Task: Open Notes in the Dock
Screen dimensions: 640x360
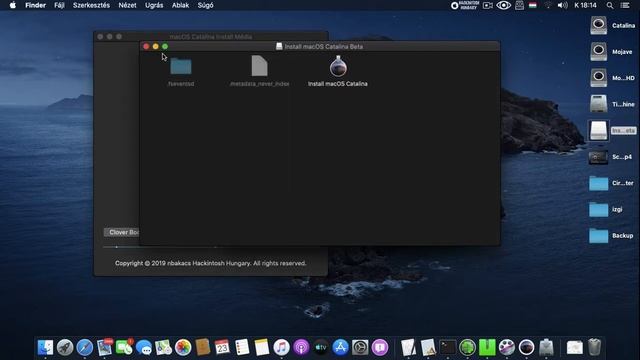Action: click(262, 347)
